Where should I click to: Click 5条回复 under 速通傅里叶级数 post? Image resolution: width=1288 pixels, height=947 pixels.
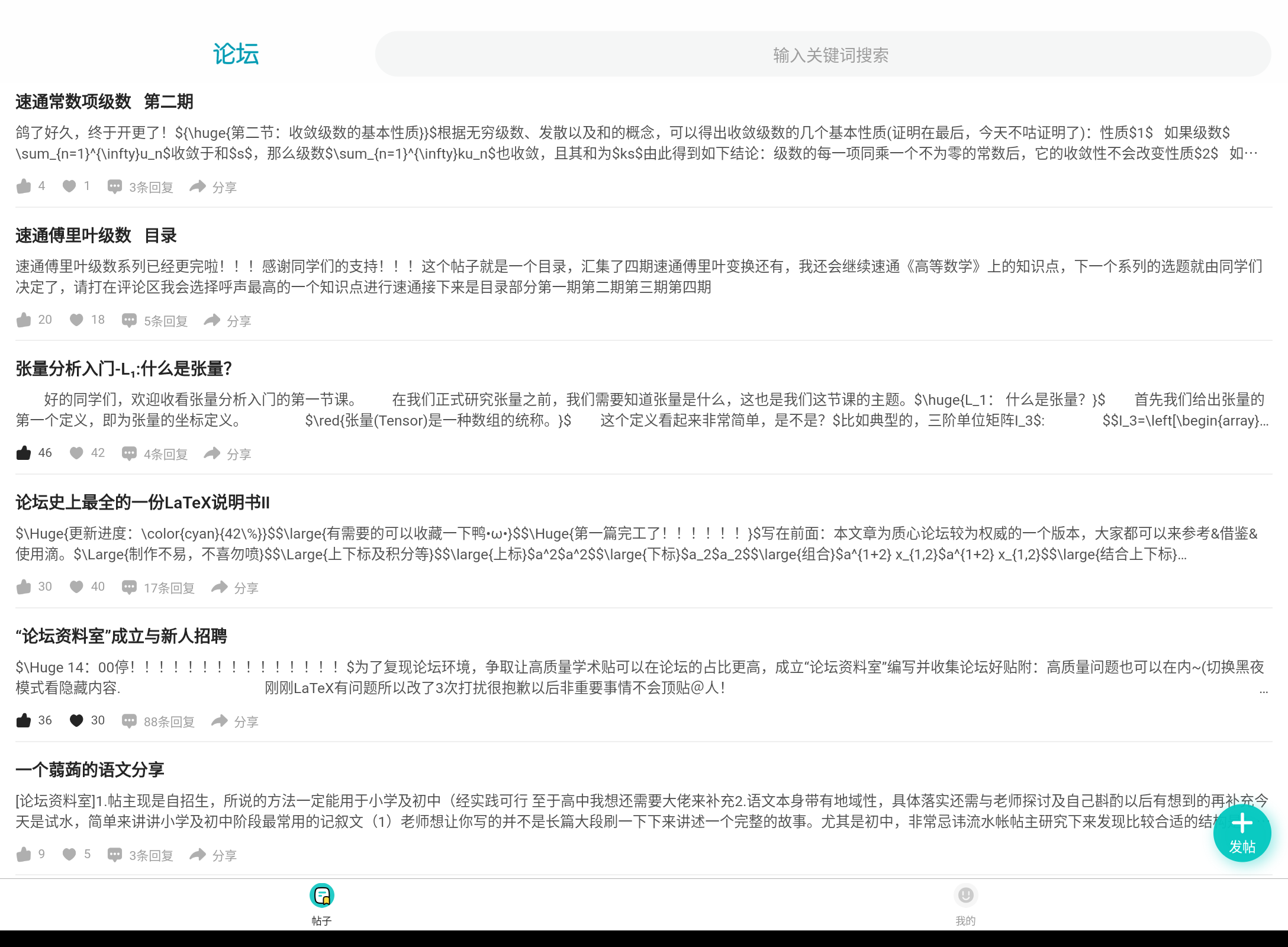(166, 321)
